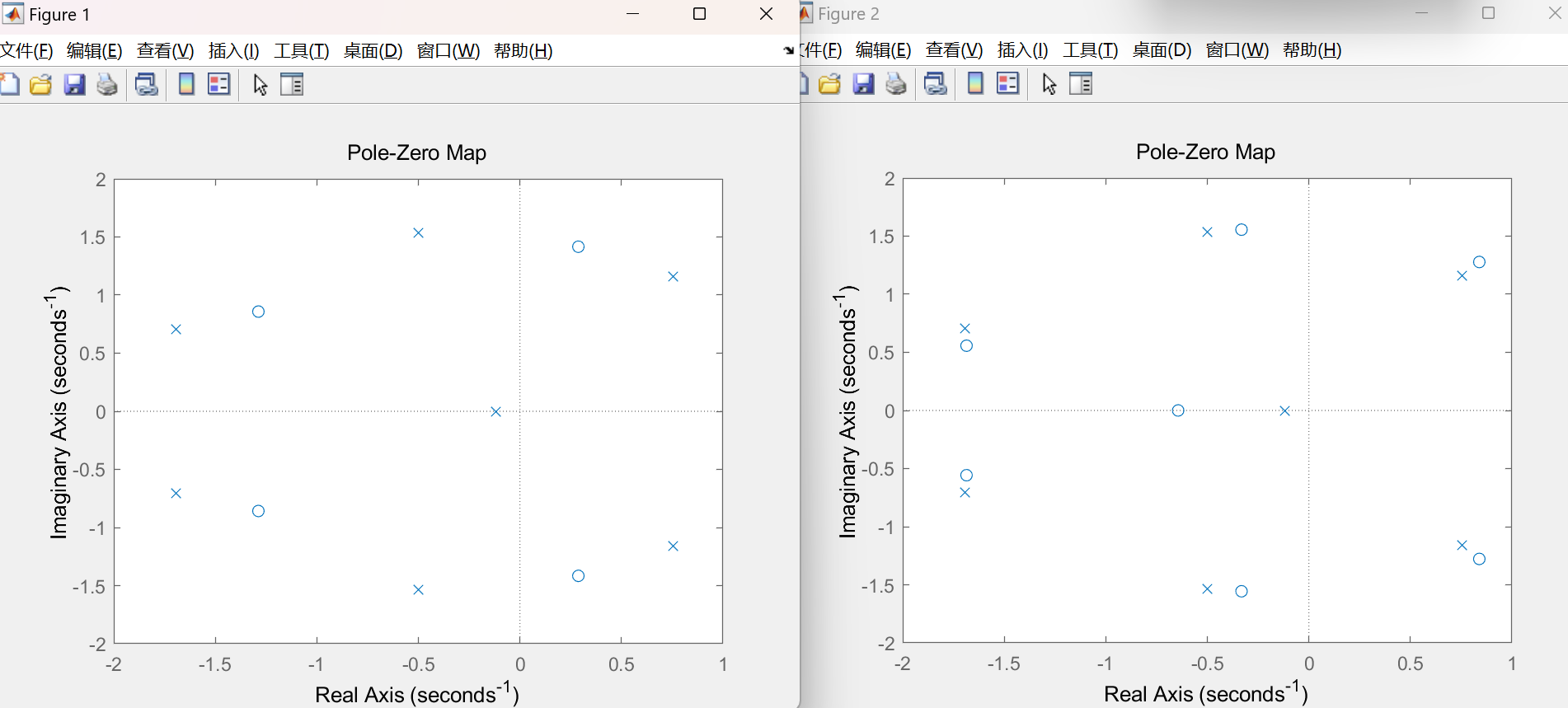Expand the 编辑(E) menu in Figure 1
The width and height of the screenshot is (1568, 708).
[94, 51]
